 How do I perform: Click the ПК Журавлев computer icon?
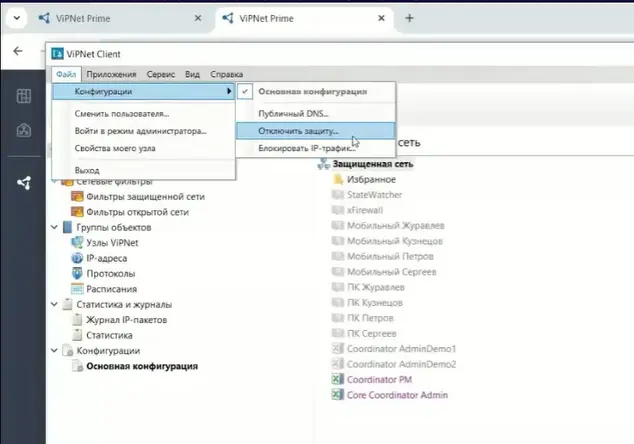[338, 287]
